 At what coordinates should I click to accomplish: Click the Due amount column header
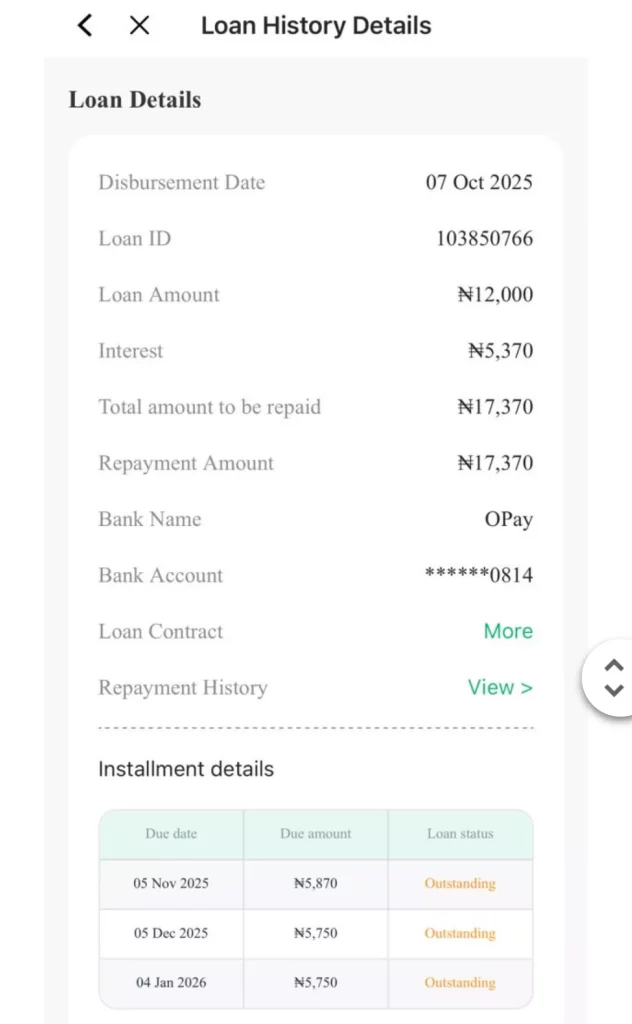click(x=315, y=833)
